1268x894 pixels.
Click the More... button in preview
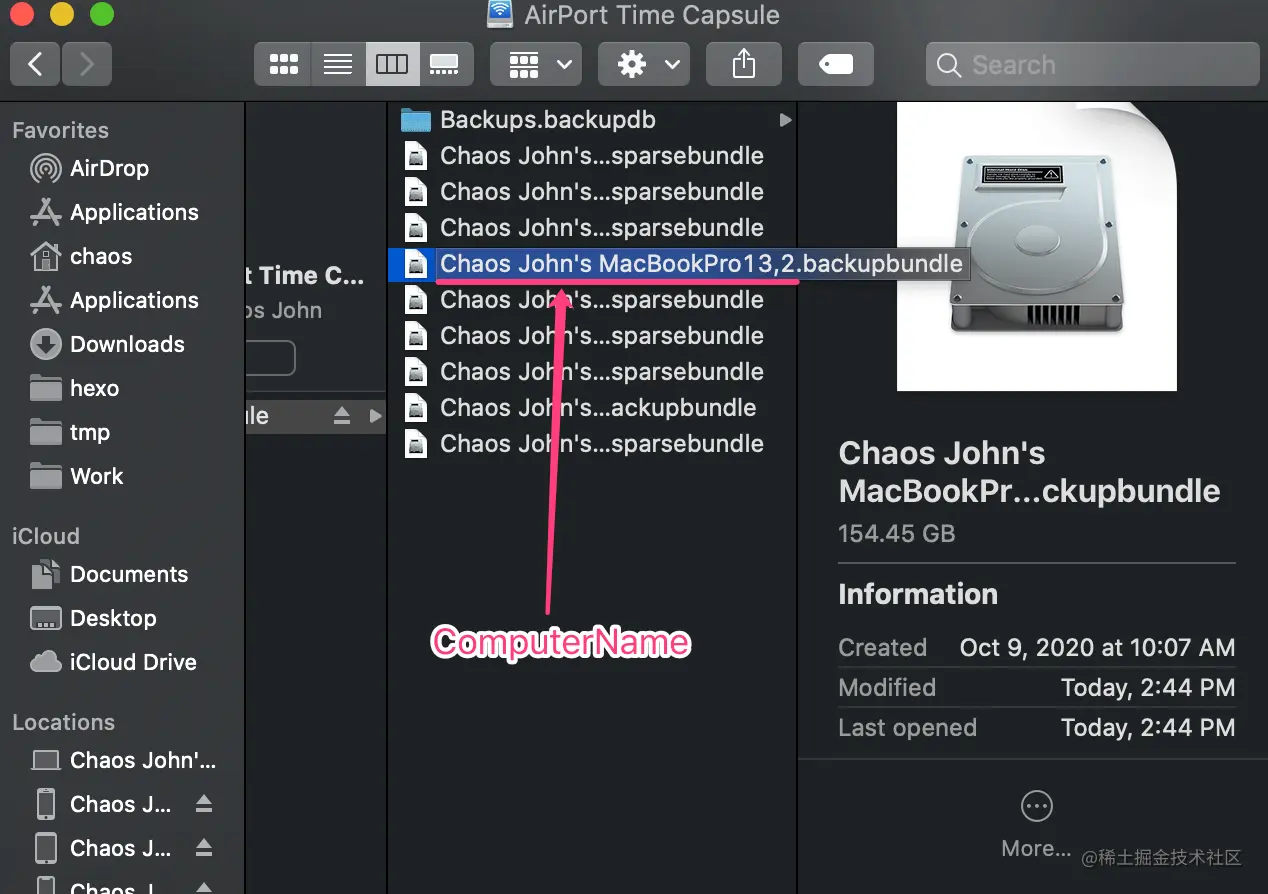(x=1036, y=824)
